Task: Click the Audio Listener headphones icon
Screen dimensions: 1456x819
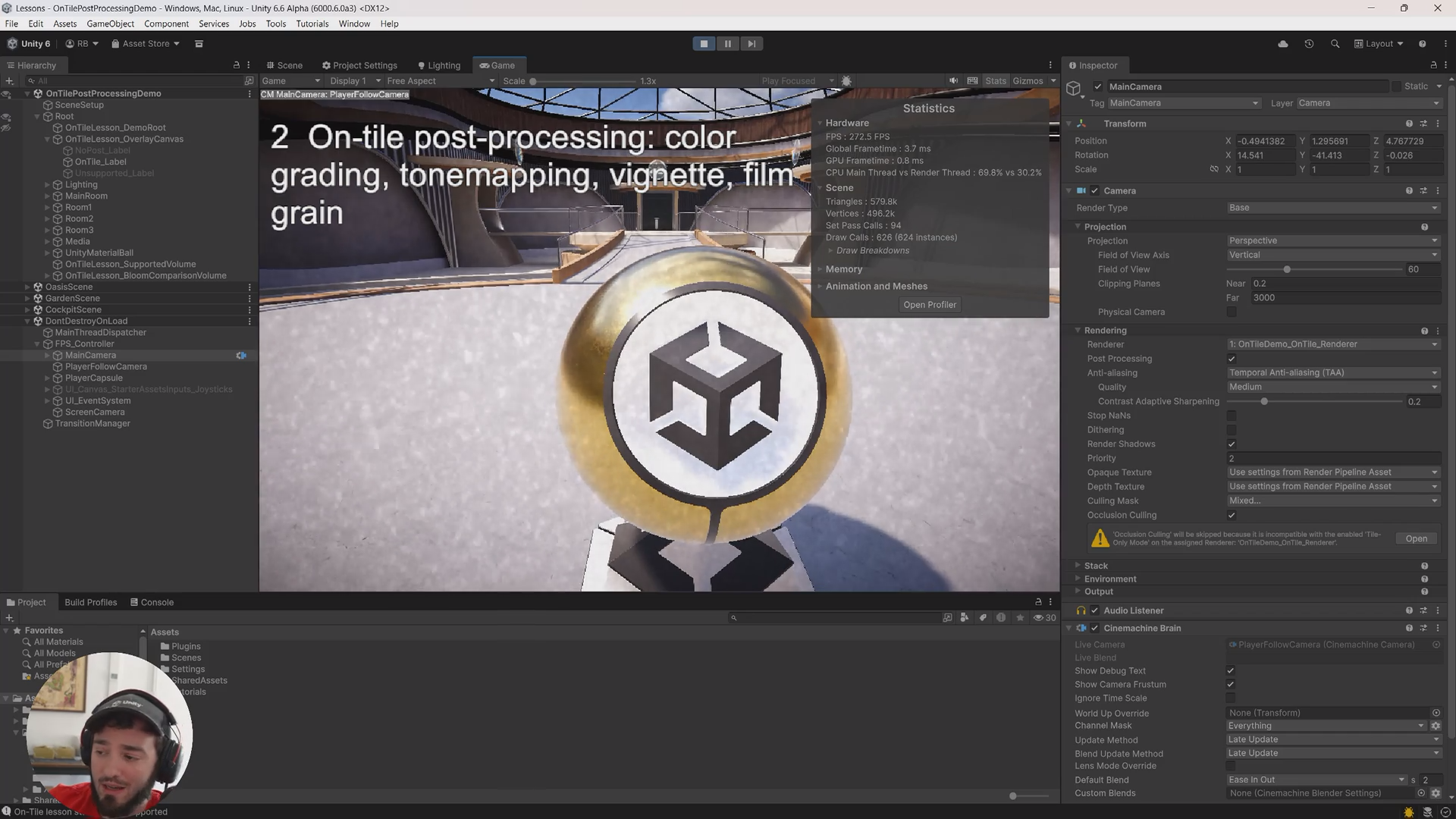Action: pyautogui.click(x=1081, y=611)
